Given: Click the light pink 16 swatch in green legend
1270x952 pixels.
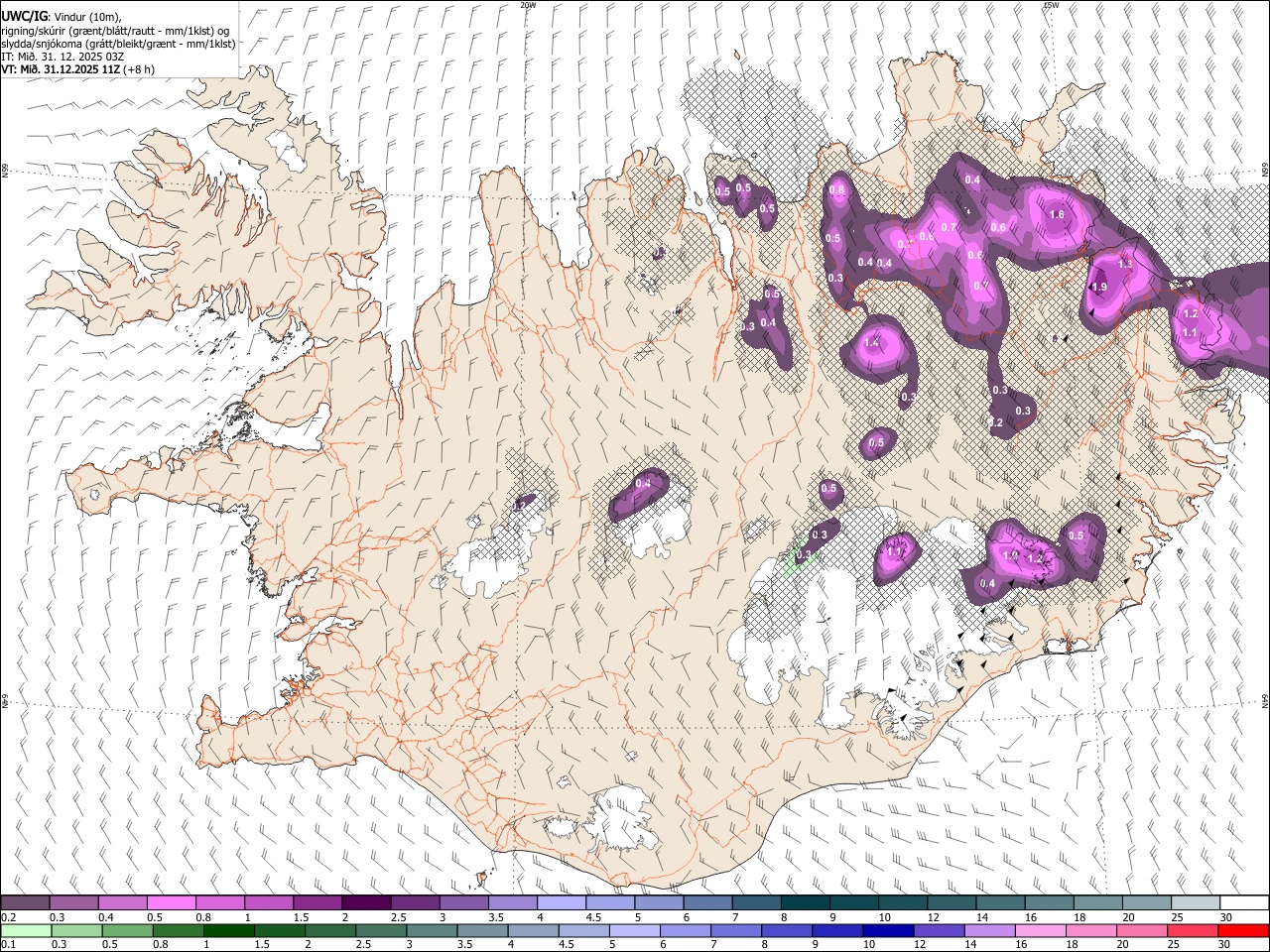Looking at the screenshot, I should pos(1041,930).
